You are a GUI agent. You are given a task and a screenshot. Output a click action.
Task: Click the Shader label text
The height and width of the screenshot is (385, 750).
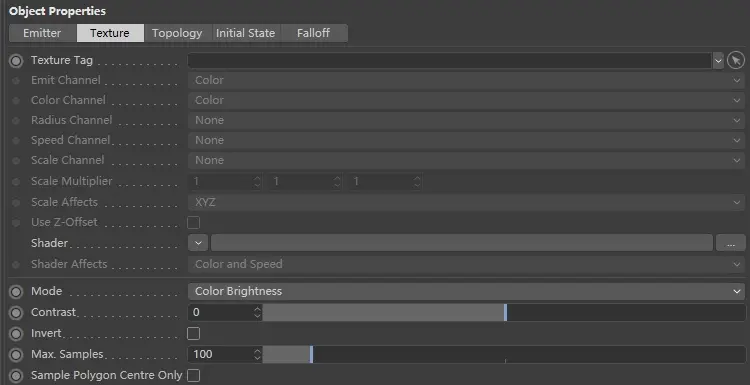point(49,243)
